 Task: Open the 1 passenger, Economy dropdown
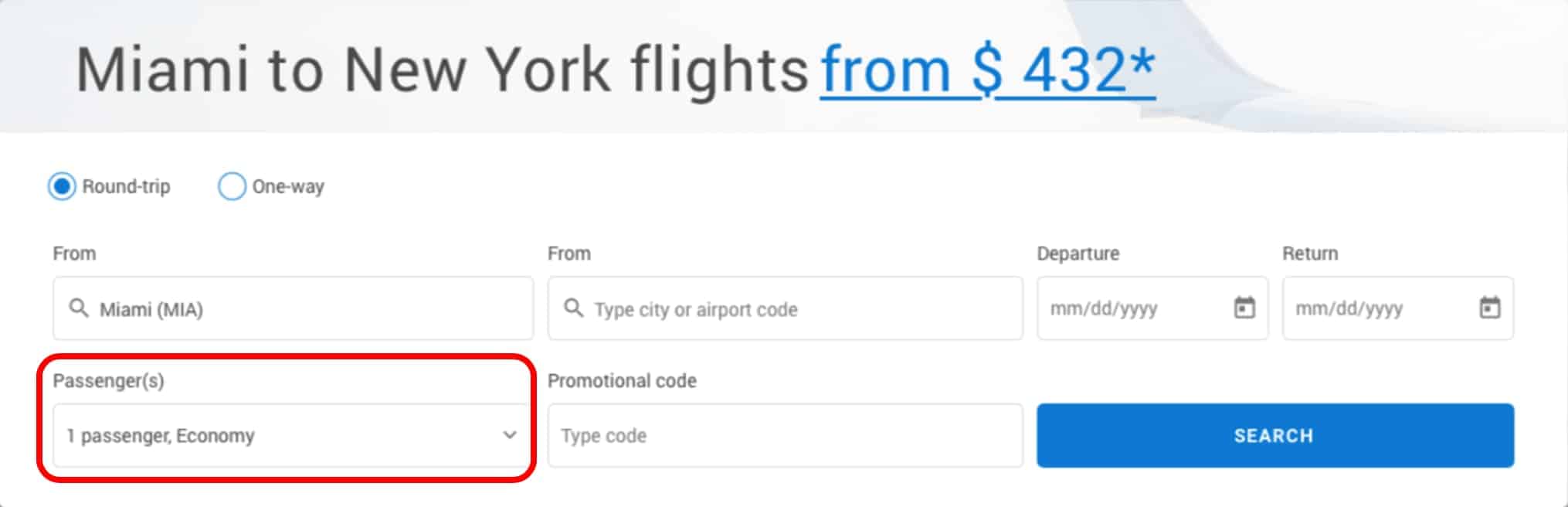tap(293, 435)
